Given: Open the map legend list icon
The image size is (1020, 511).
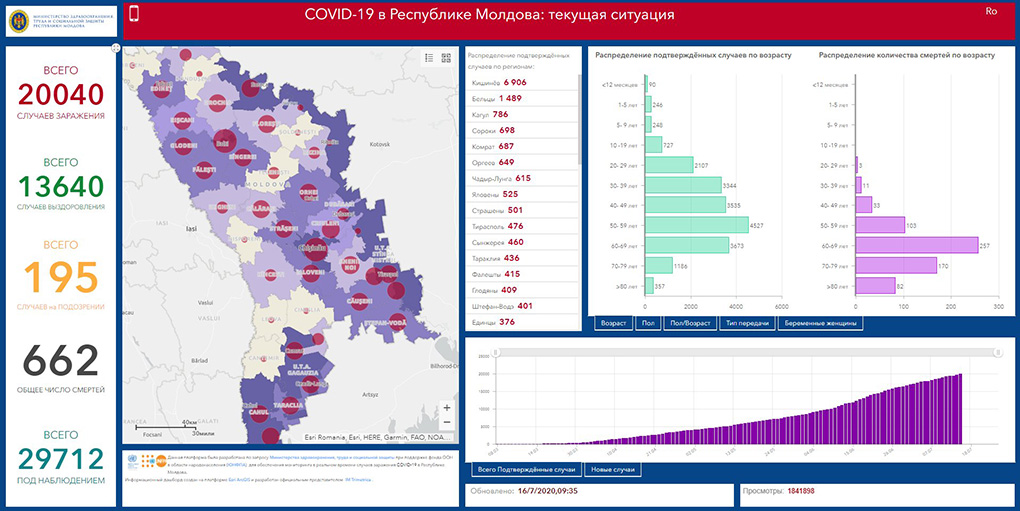Looking at the screenshot, I should (x=429, y=58).
